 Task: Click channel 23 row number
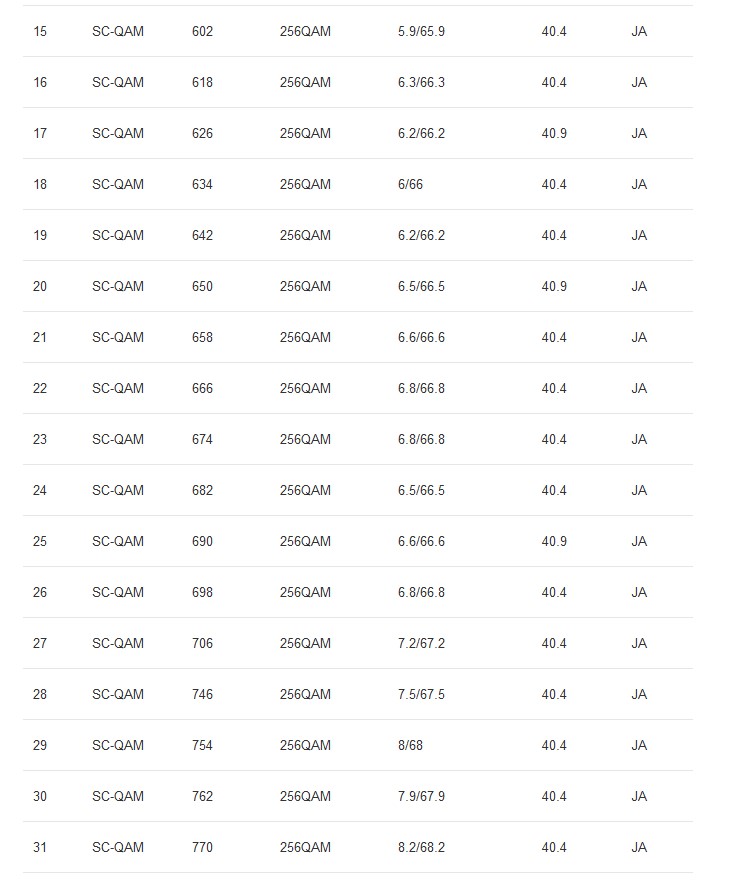[x=40, y=440]
